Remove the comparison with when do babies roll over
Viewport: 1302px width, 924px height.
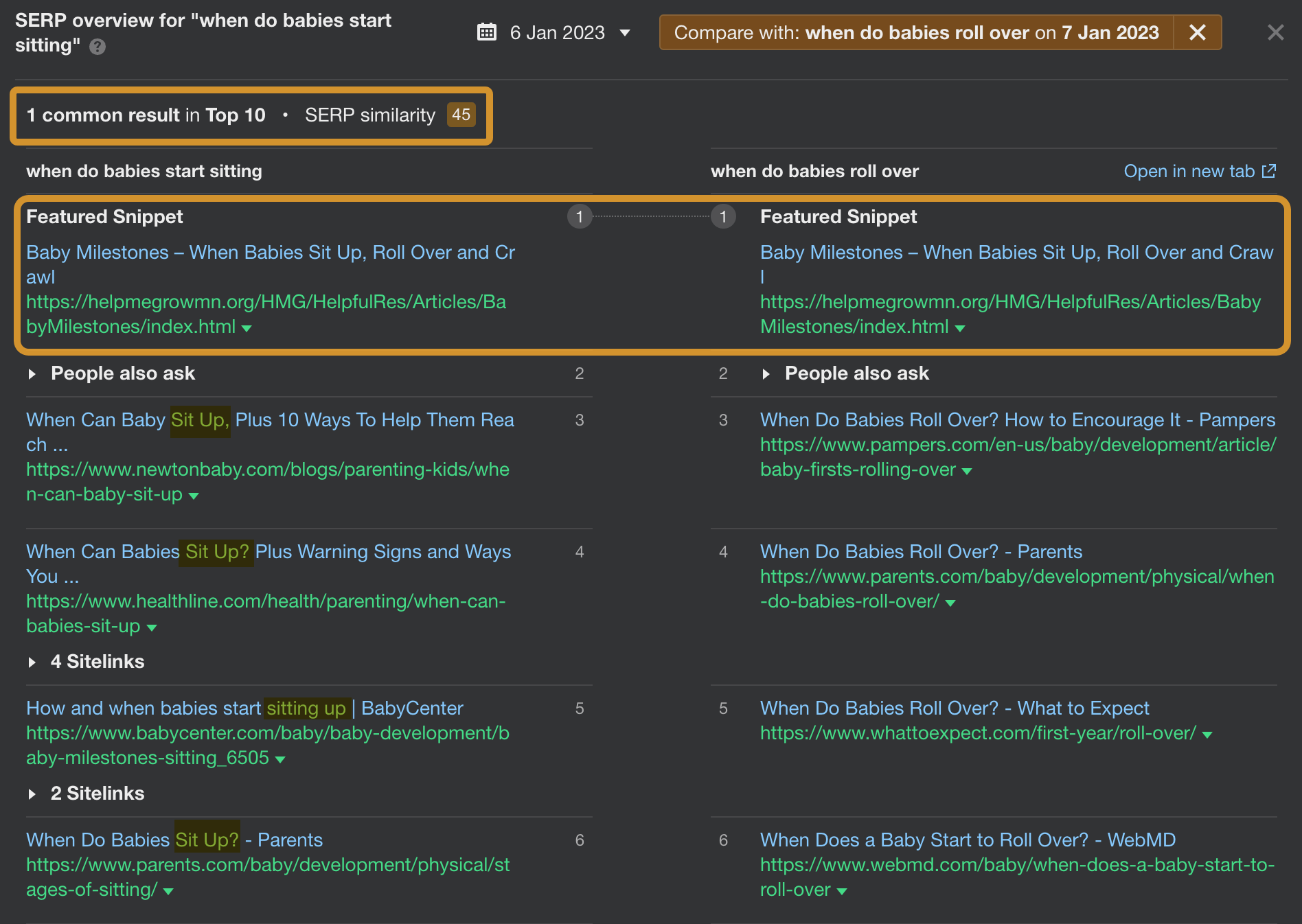click(1196, 32)
